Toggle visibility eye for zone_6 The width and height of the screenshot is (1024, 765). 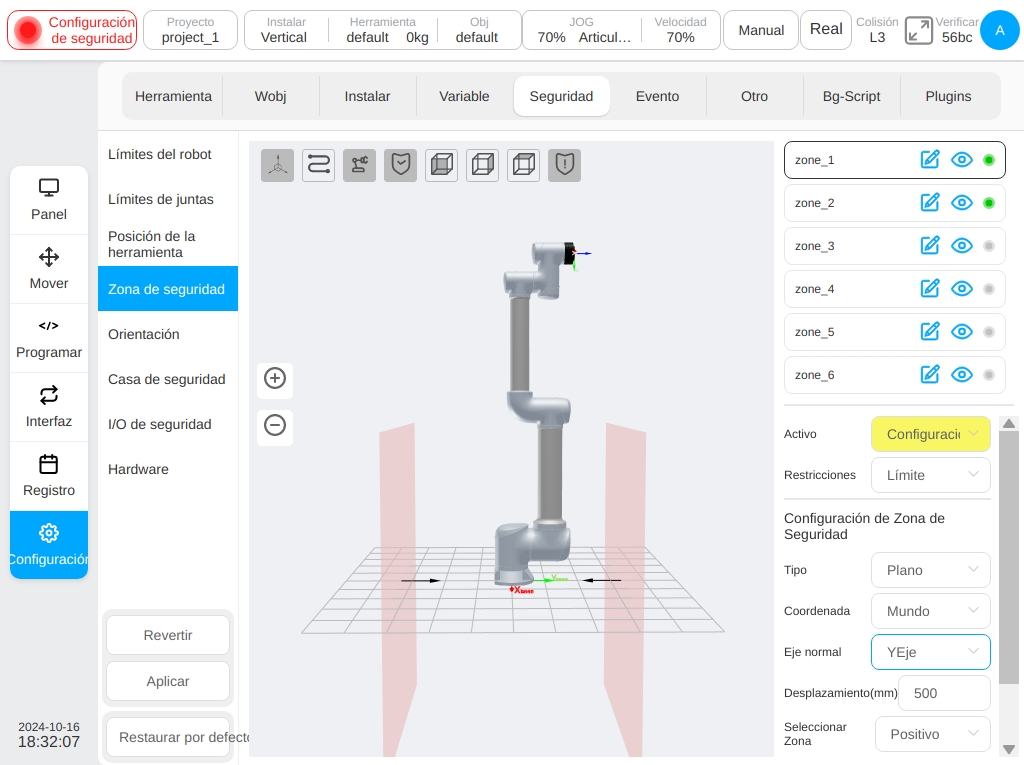962,375
